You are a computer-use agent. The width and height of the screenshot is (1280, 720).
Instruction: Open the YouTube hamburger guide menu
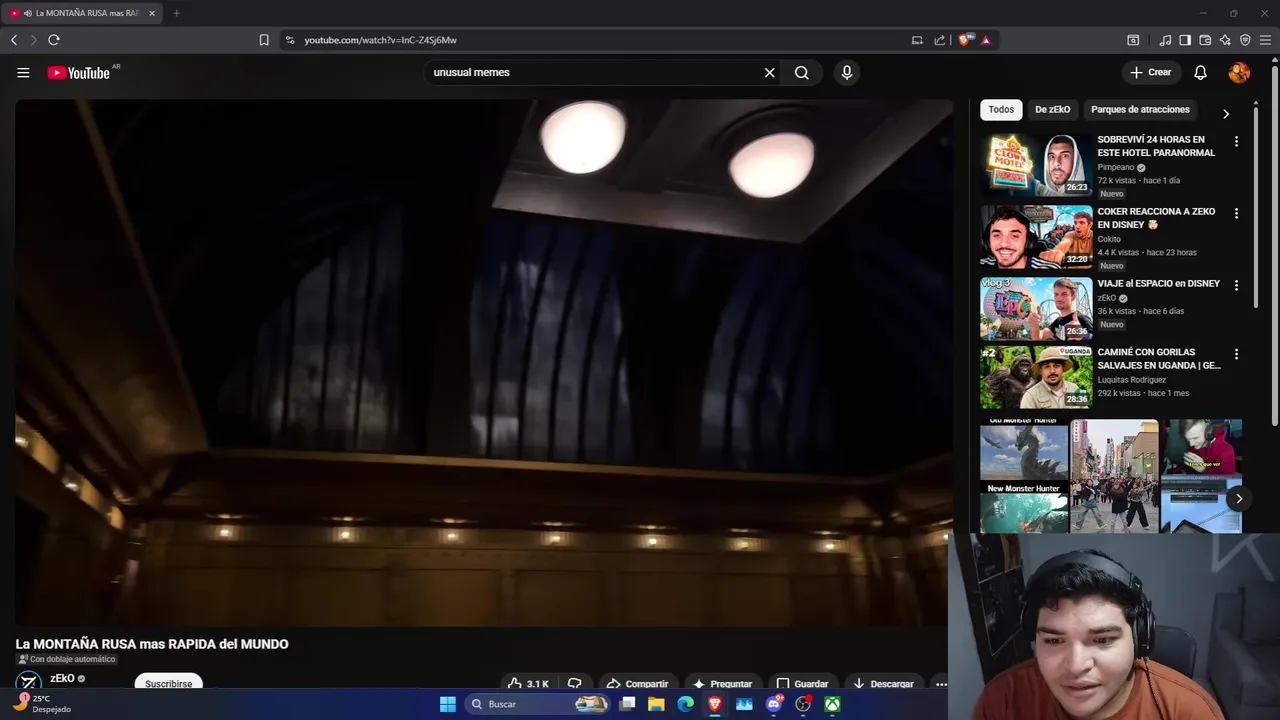23,72
